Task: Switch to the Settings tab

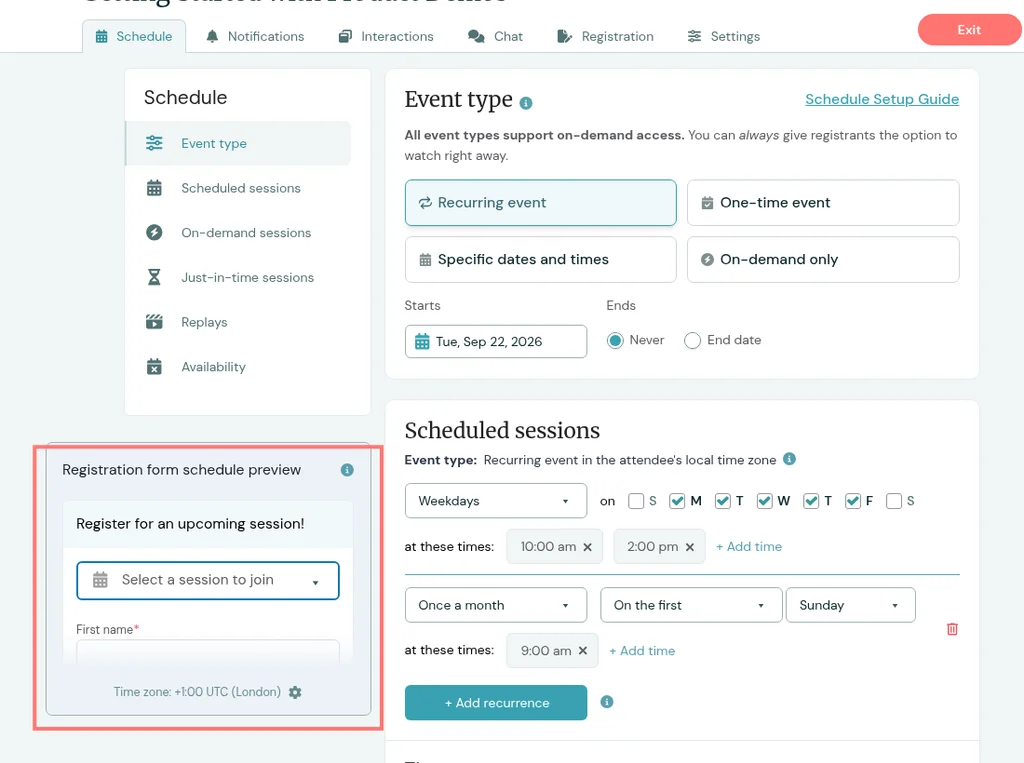Action: point(724,37)
